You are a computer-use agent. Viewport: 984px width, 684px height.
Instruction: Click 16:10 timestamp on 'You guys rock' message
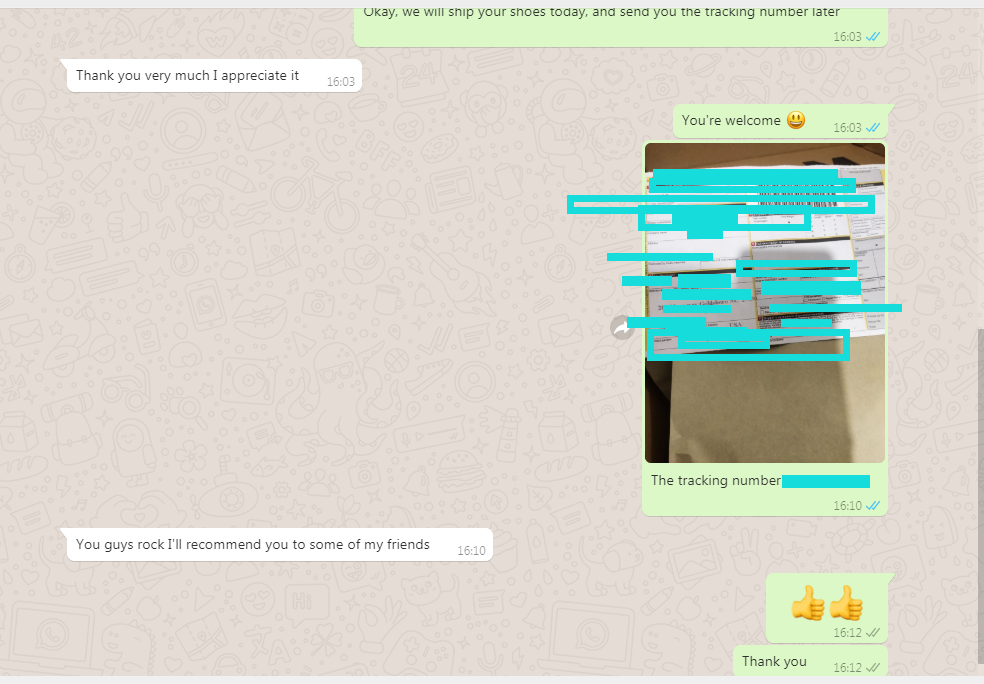click(471, 550)
